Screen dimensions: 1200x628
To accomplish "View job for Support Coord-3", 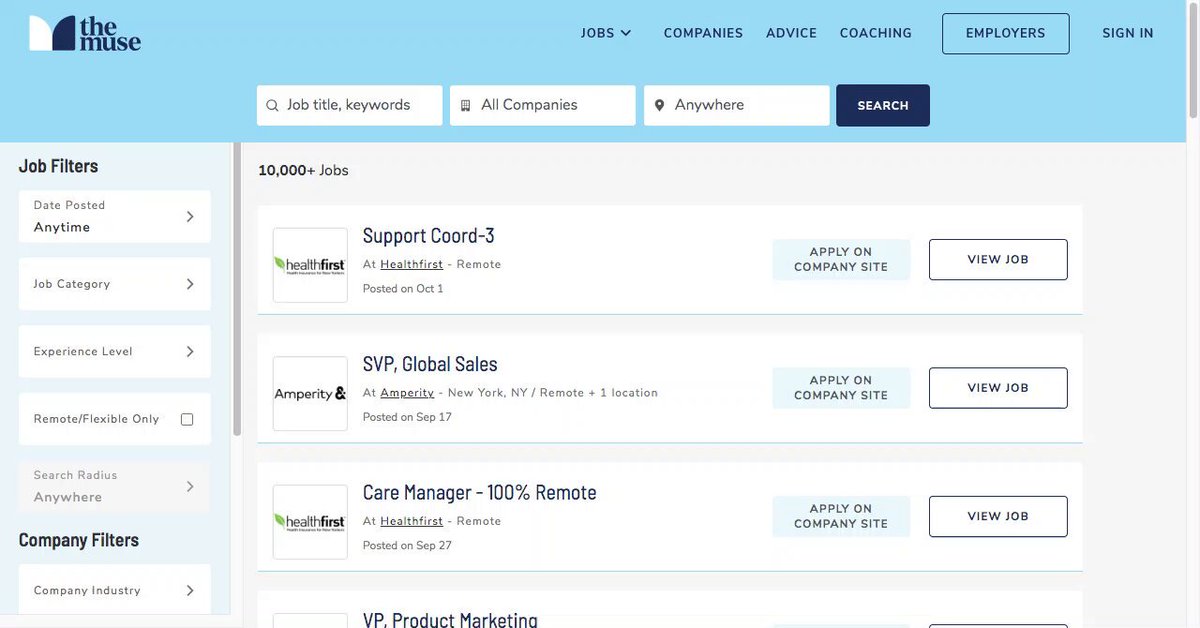I will click(x=998, y=259).
